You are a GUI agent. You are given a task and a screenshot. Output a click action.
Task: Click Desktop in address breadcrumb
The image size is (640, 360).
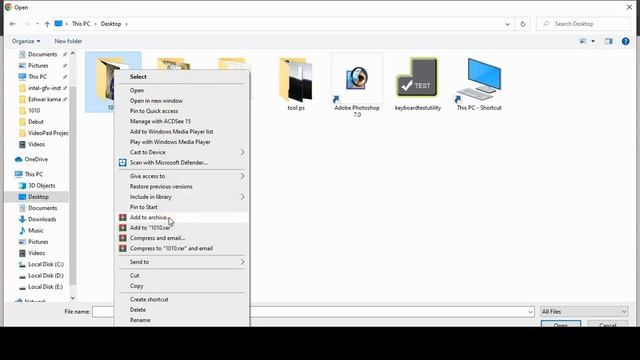pos(111,24)
